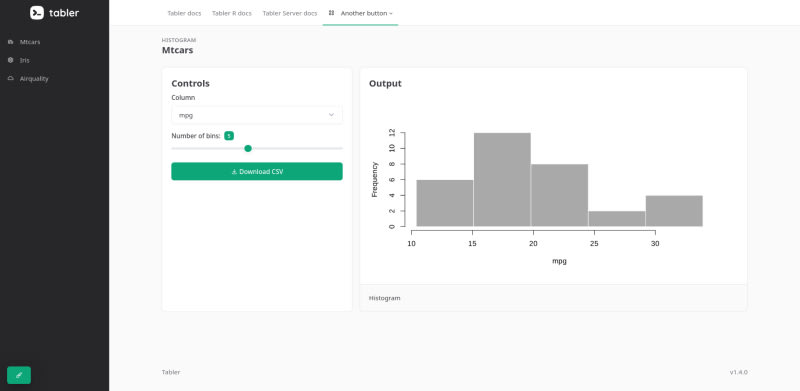The height and width of the screenshot is (391, 800).
Task: Click the mpg axis label on the plot
Action: pos(559,261)
